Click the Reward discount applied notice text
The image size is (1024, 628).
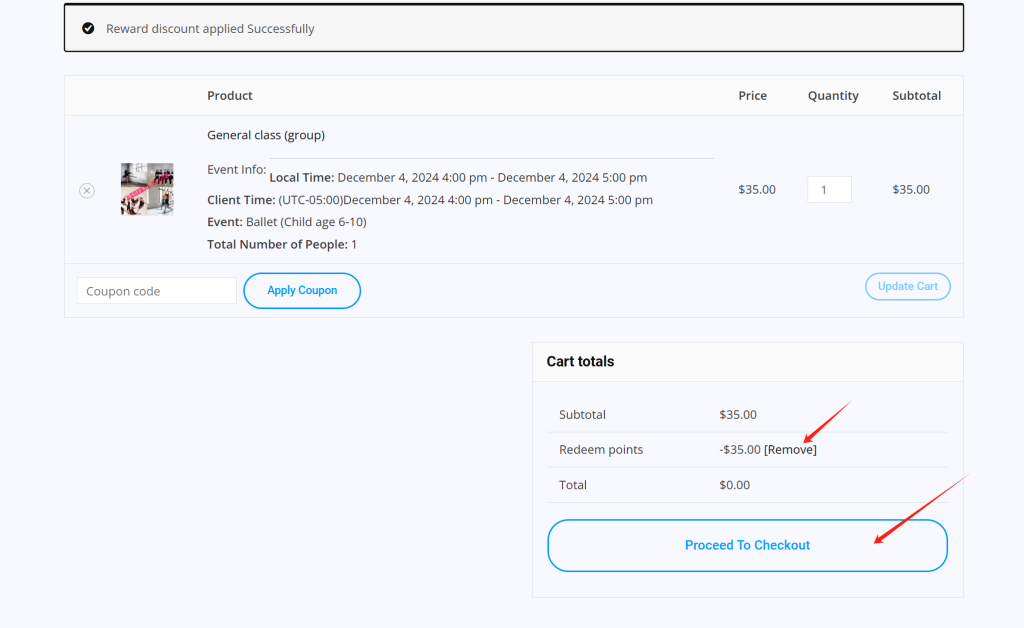210,29
